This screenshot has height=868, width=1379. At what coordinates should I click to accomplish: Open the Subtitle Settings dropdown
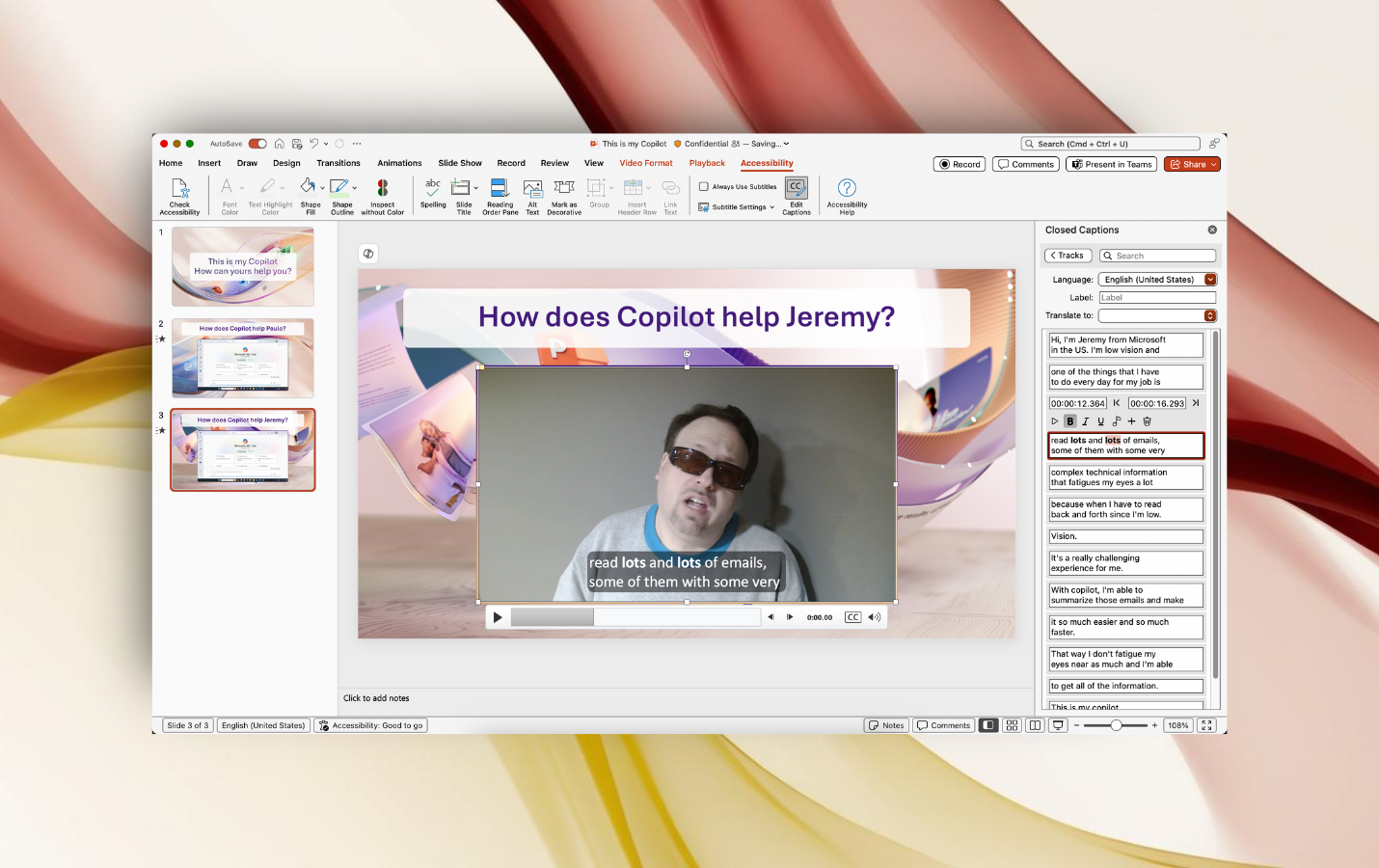[x=738, y=207]
